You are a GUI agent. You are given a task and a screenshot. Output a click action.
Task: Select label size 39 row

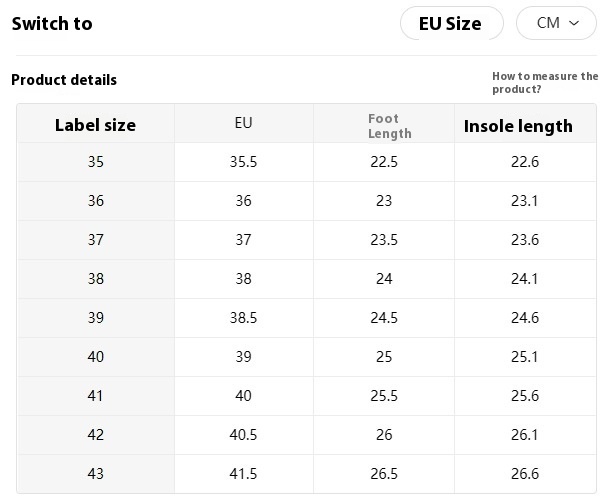pyautogui.click(x=306, y=318)
